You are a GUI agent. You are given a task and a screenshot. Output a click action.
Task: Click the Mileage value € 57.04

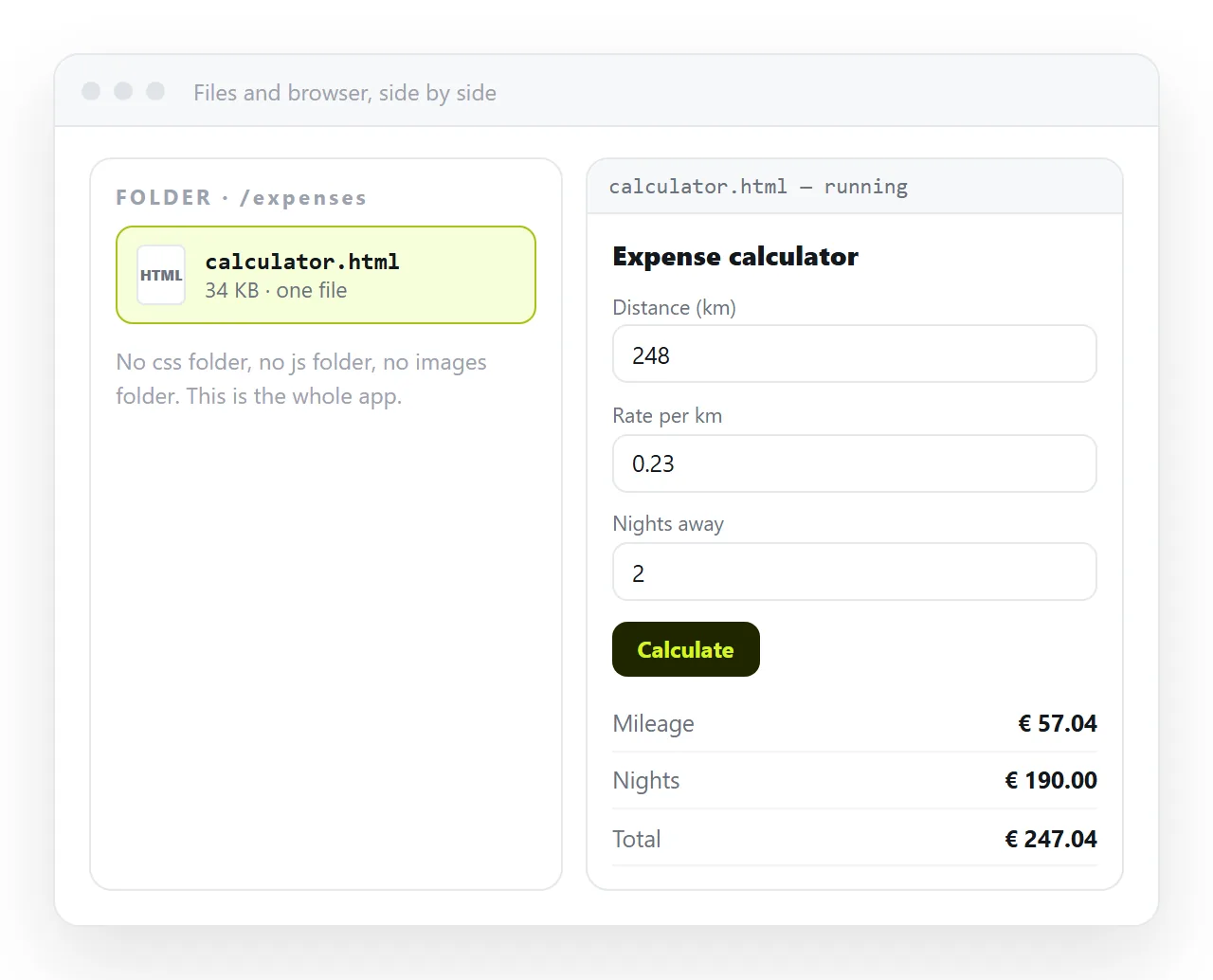coord(1058,723)
